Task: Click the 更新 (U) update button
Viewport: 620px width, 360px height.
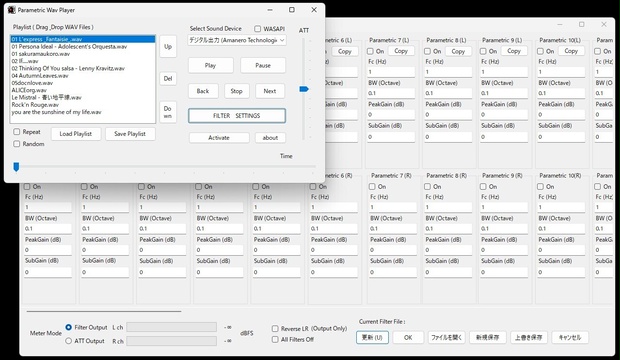Action: click(x=372, y=337)
